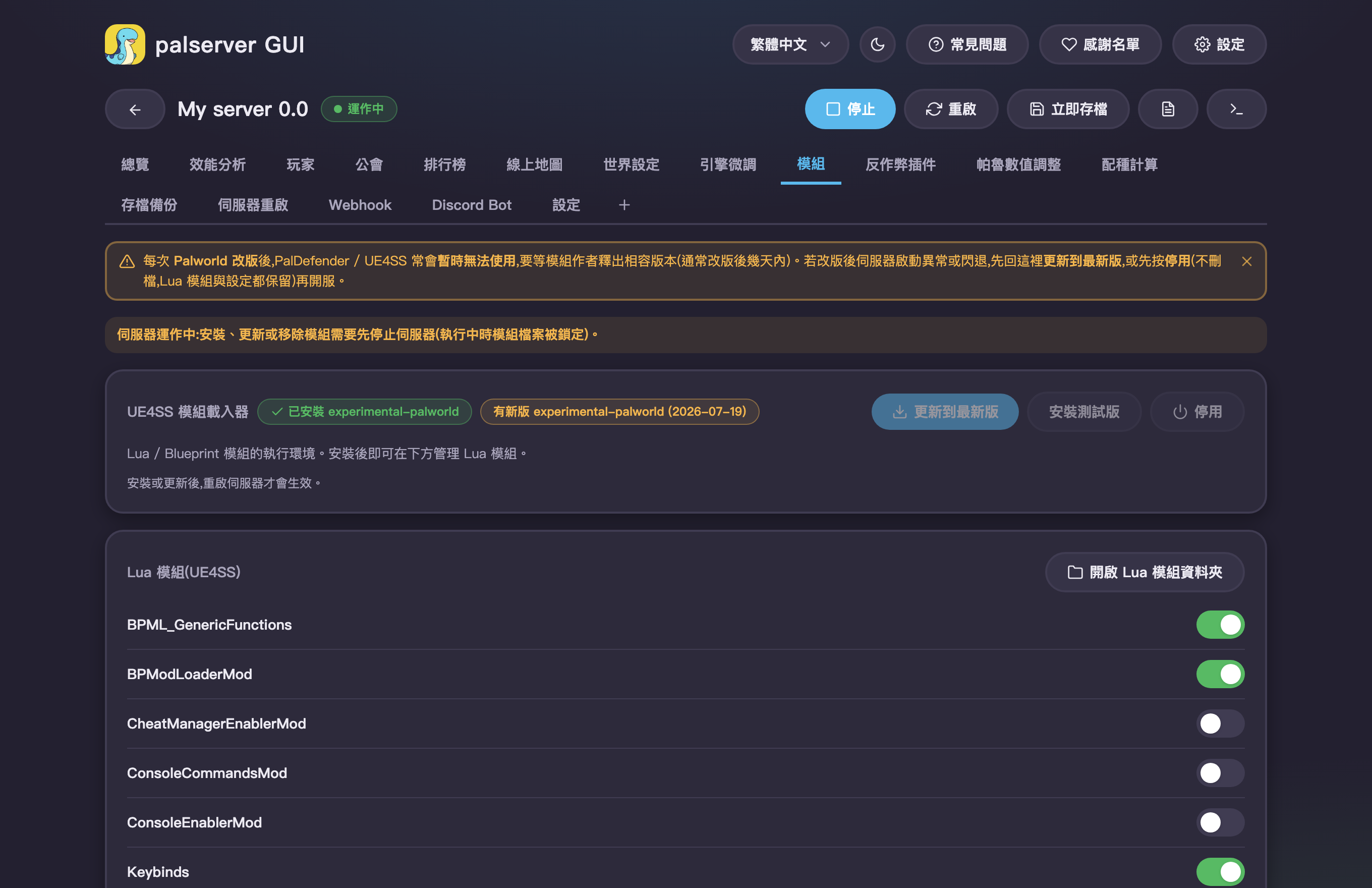
Task: Go back with the left arrow button
Action: (x=135, y=109)
